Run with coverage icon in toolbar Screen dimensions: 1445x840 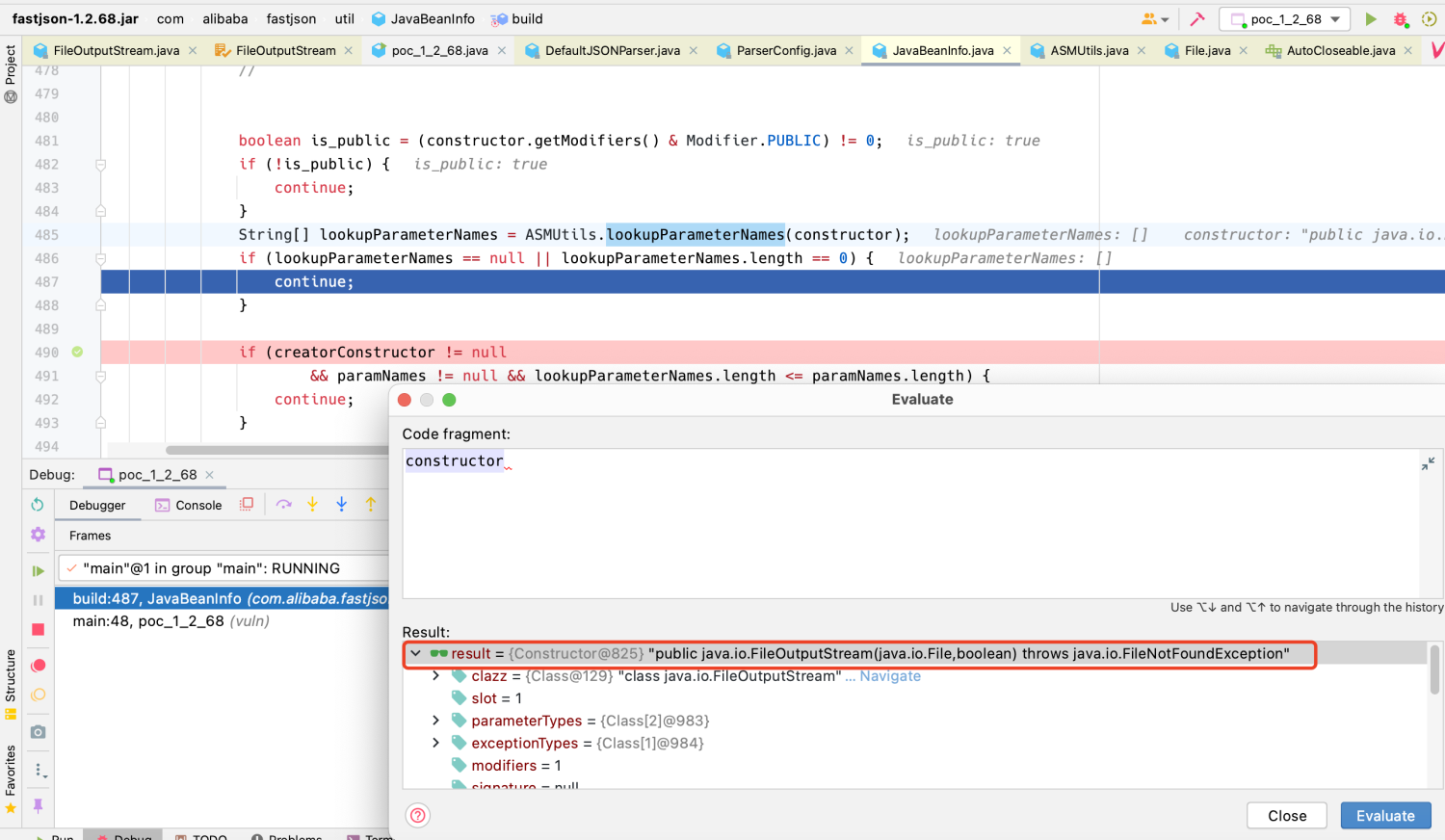click(x=1430, y=19)
